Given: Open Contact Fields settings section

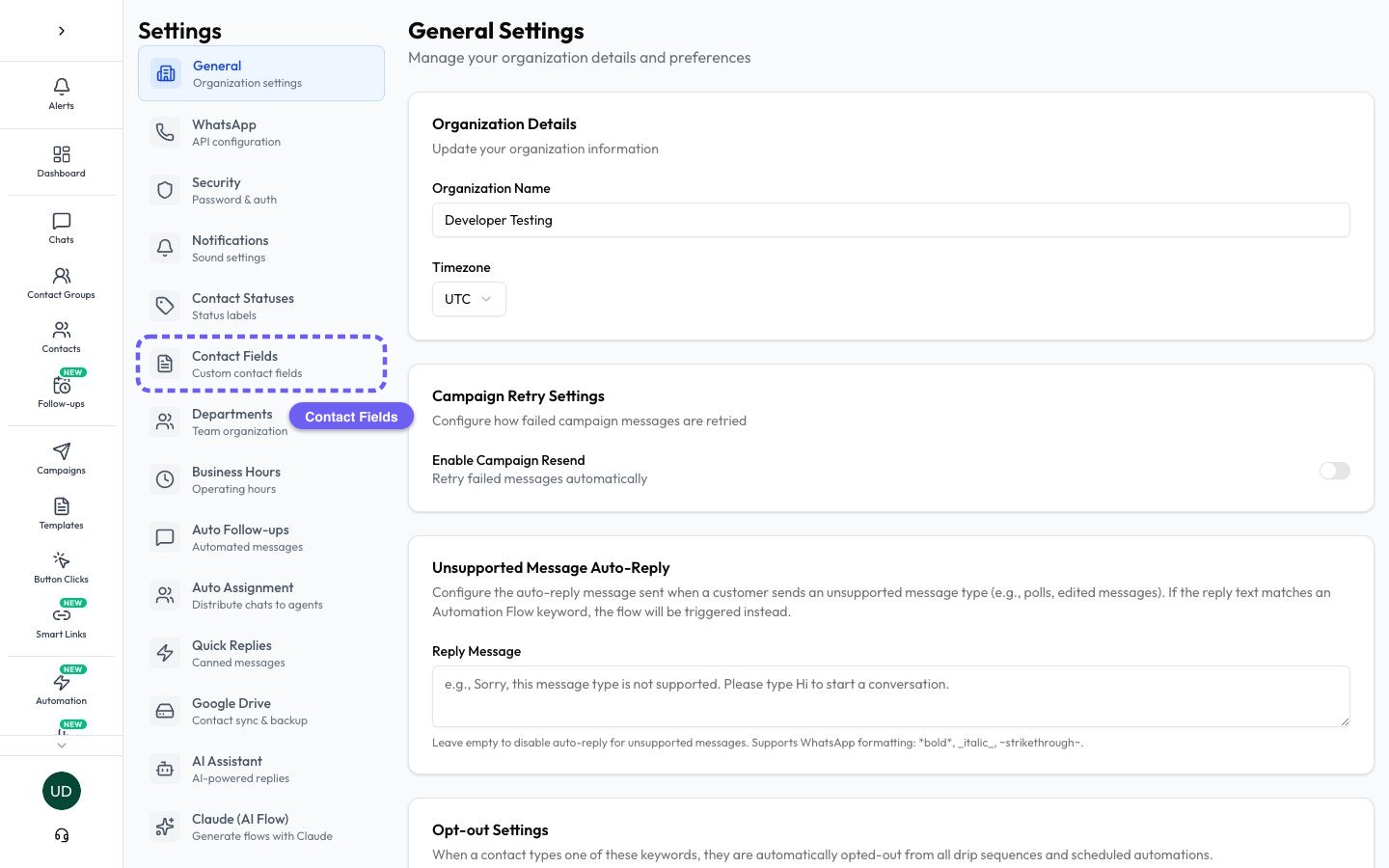Looking at the screenshot, I should 261,364.
